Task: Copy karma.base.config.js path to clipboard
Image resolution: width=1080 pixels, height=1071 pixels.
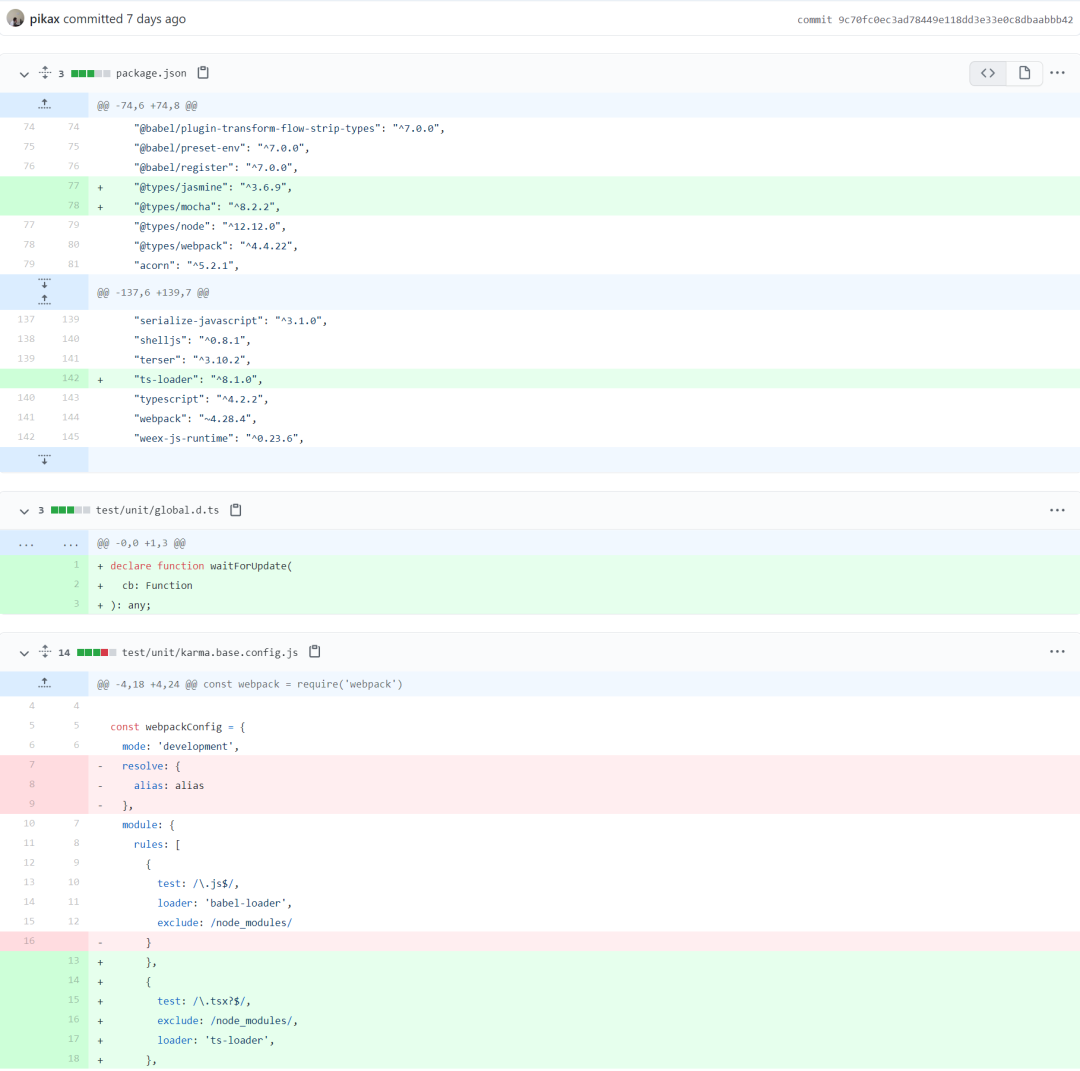Action: click(x=315, y=652)
